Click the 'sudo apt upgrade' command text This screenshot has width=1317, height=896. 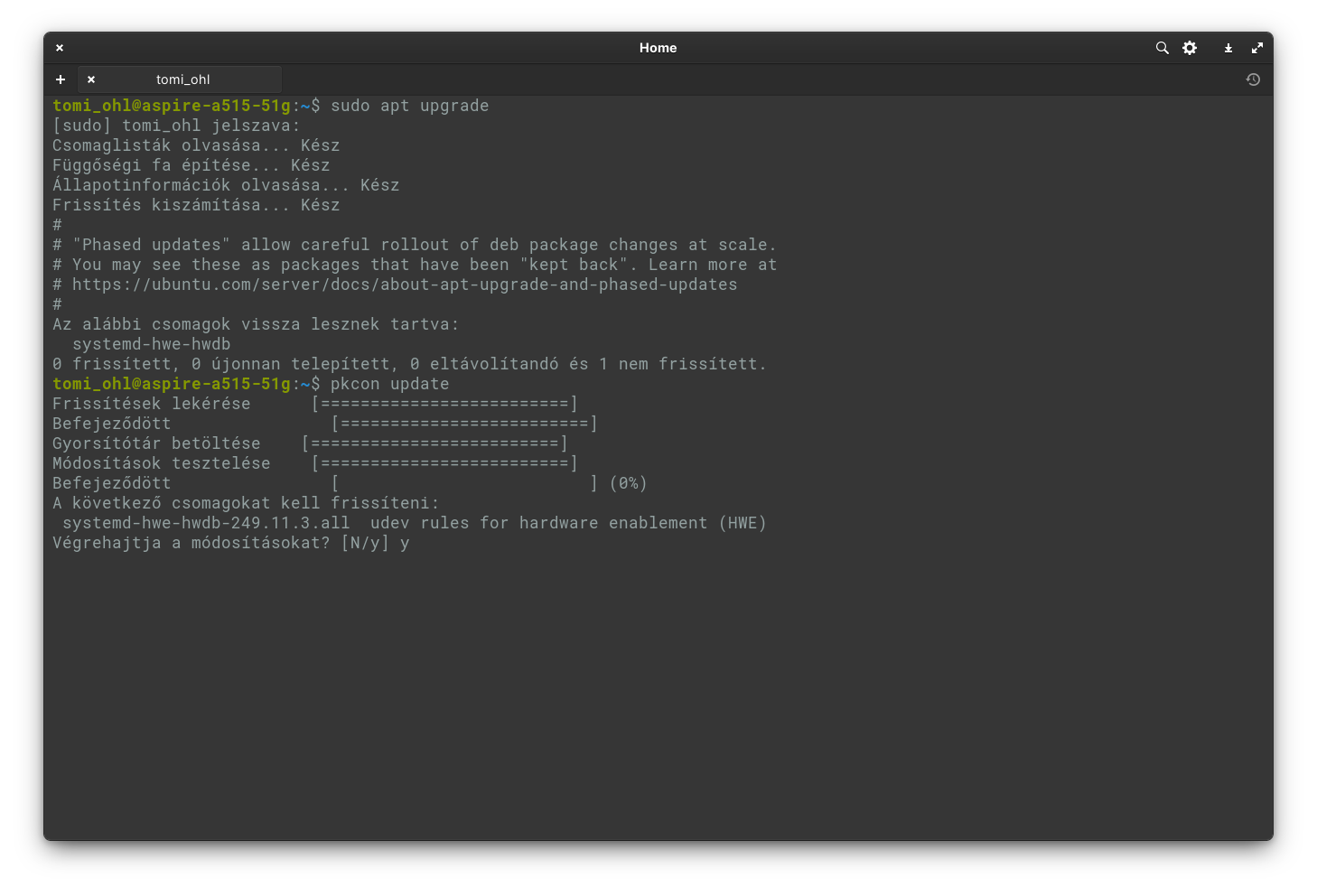pyautogui.click(x=409, y=106)
